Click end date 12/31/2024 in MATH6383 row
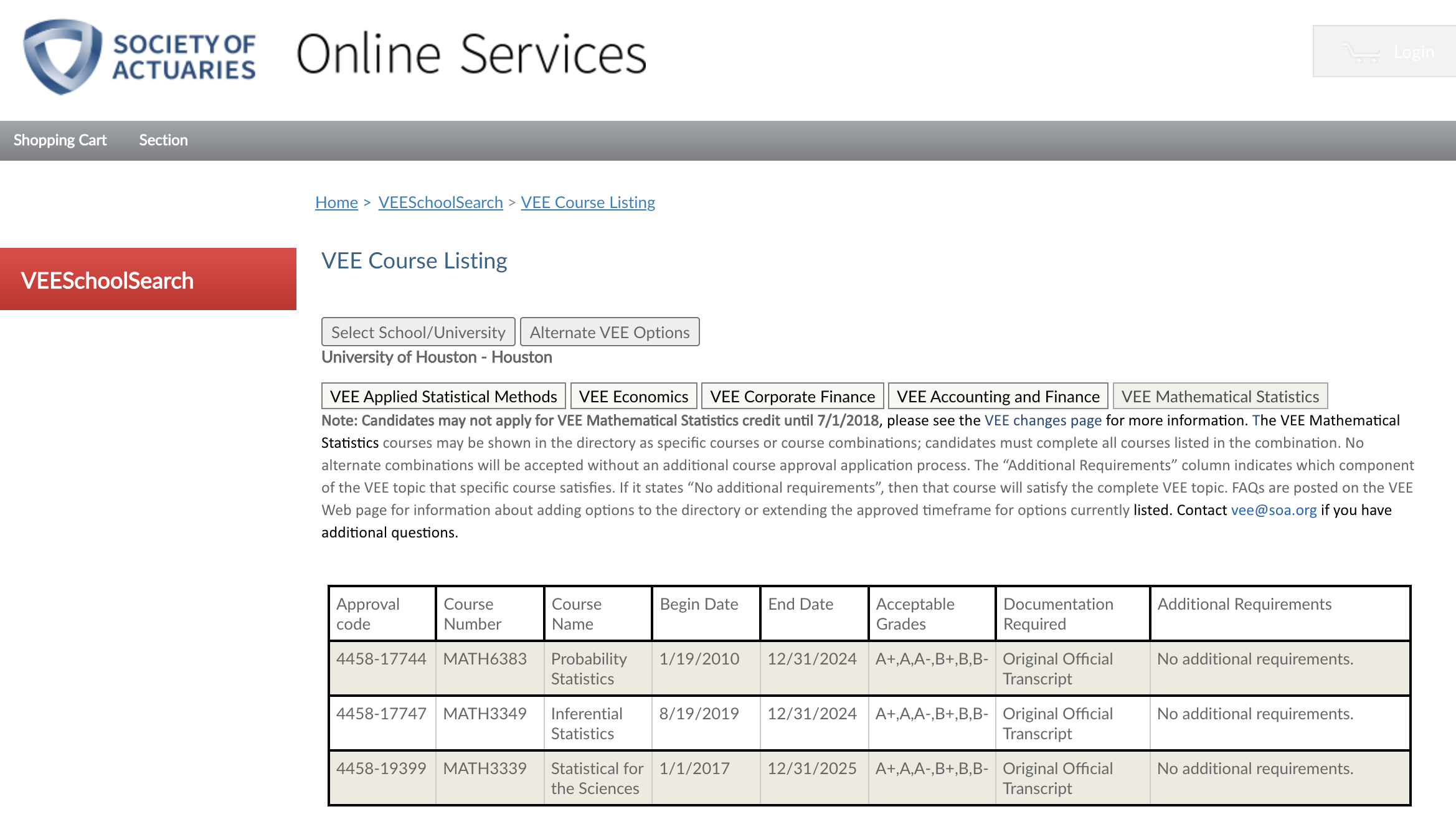The image size is (1456, 837). (x=812, y=659)
